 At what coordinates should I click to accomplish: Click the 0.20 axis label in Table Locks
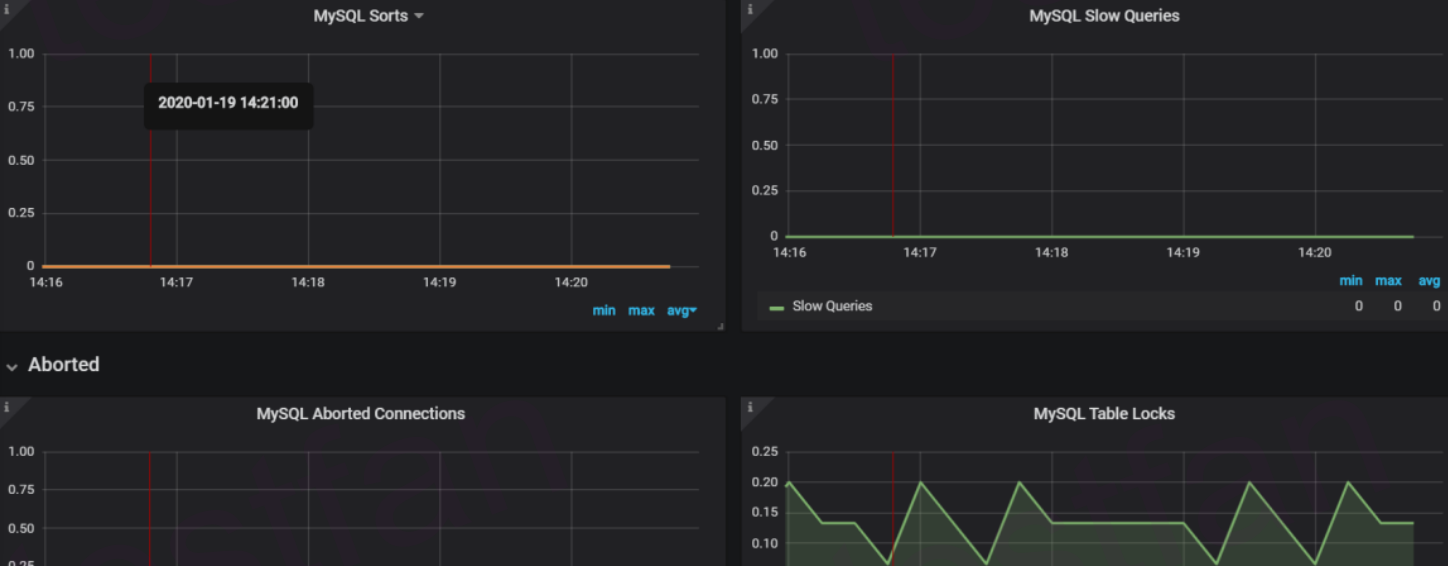click(764, 482)
